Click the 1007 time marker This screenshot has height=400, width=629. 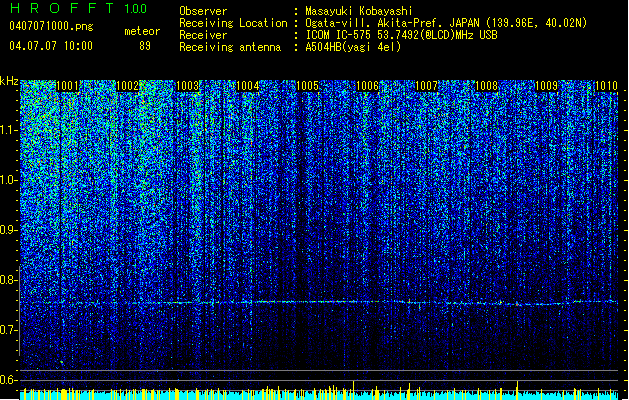426,86
